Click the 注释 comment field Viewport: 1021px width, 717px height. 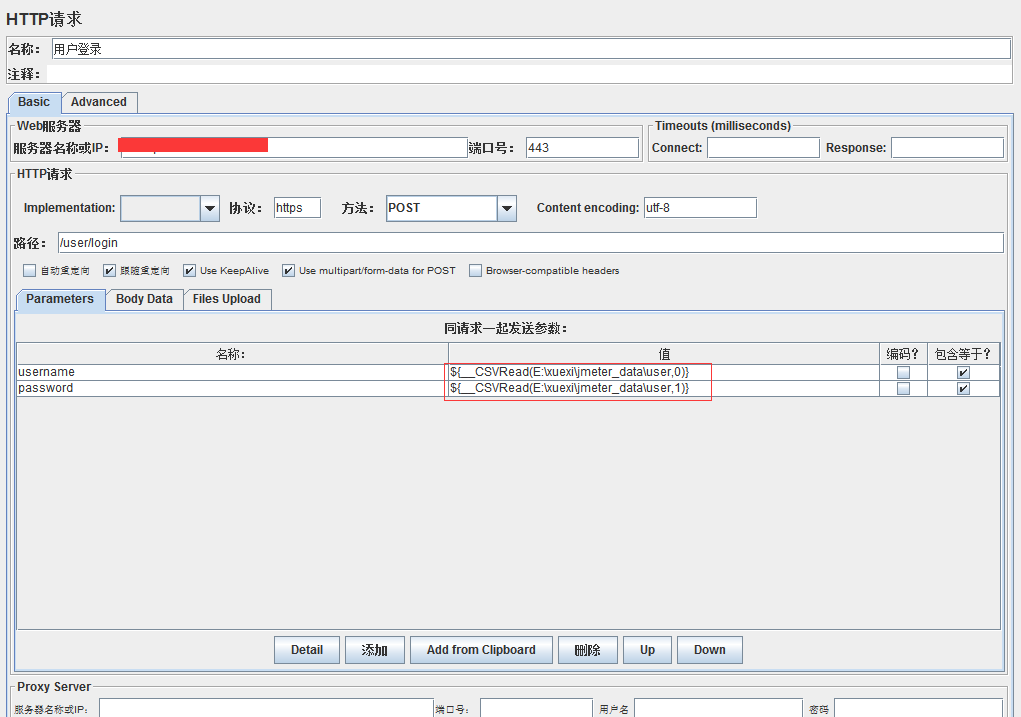(529, 74)
